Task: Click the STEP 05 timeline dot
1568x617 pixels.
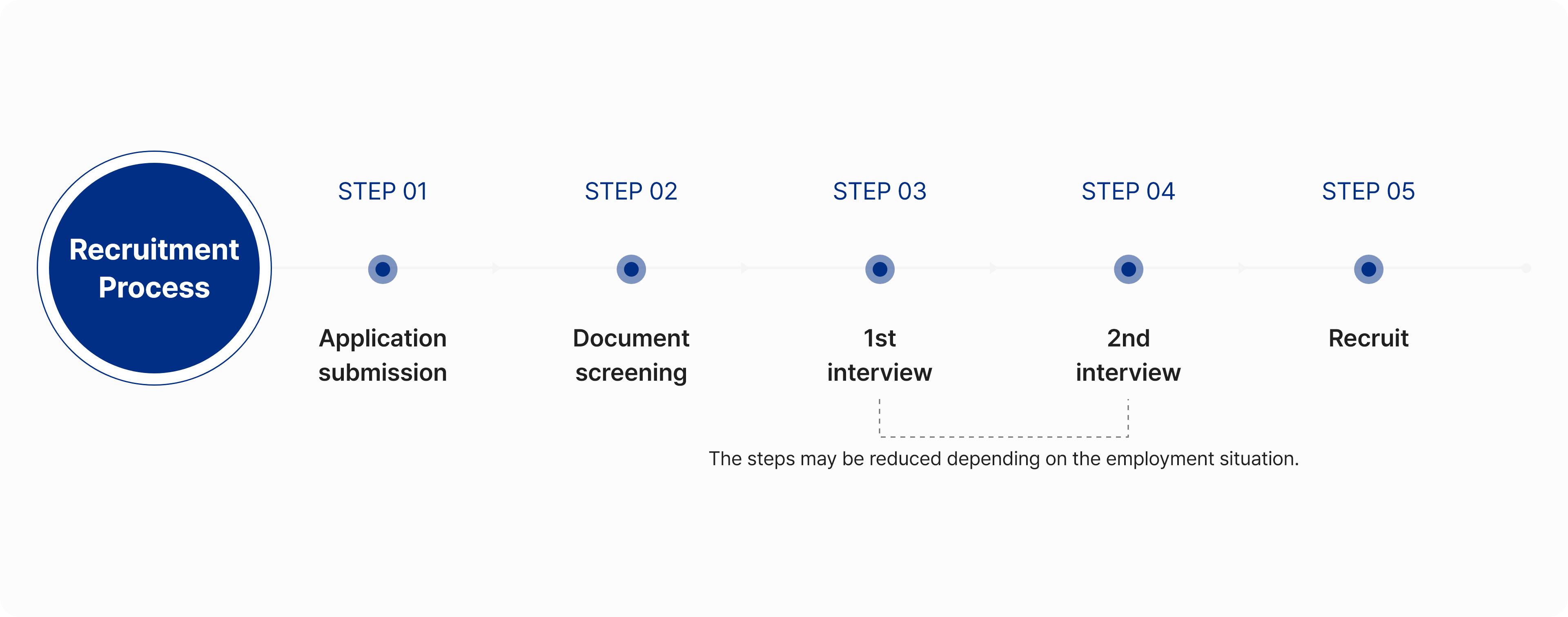Action: pos(1368,269)
